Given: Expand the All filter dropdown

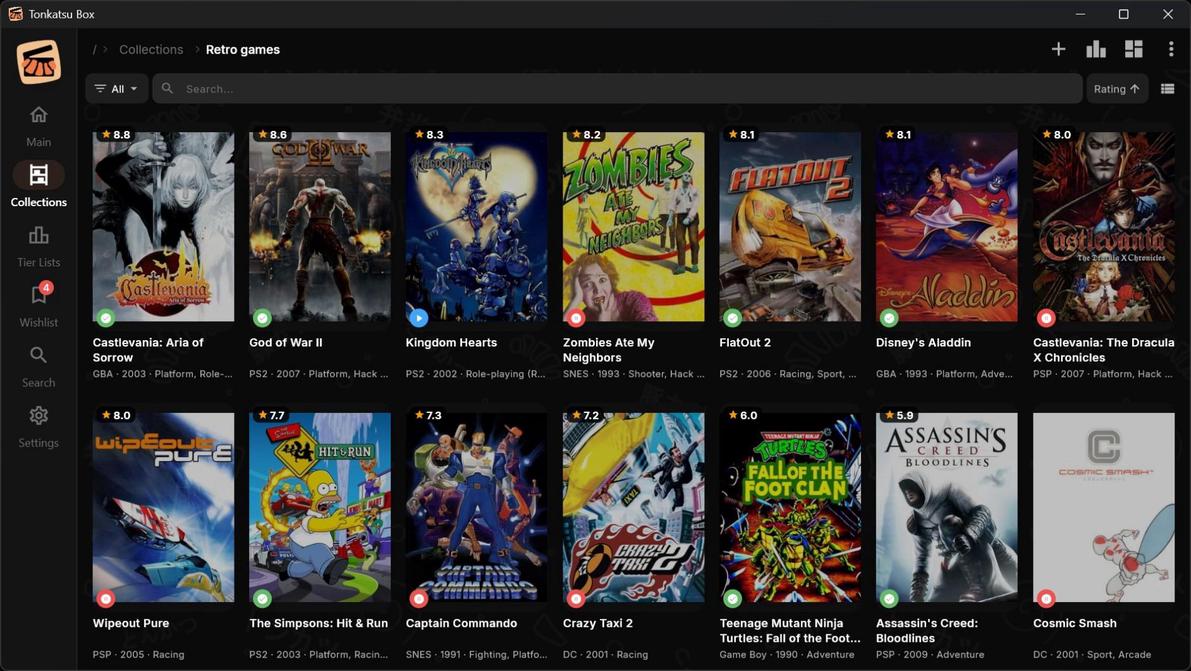Looking at the screenshot, I should [116, 89].
